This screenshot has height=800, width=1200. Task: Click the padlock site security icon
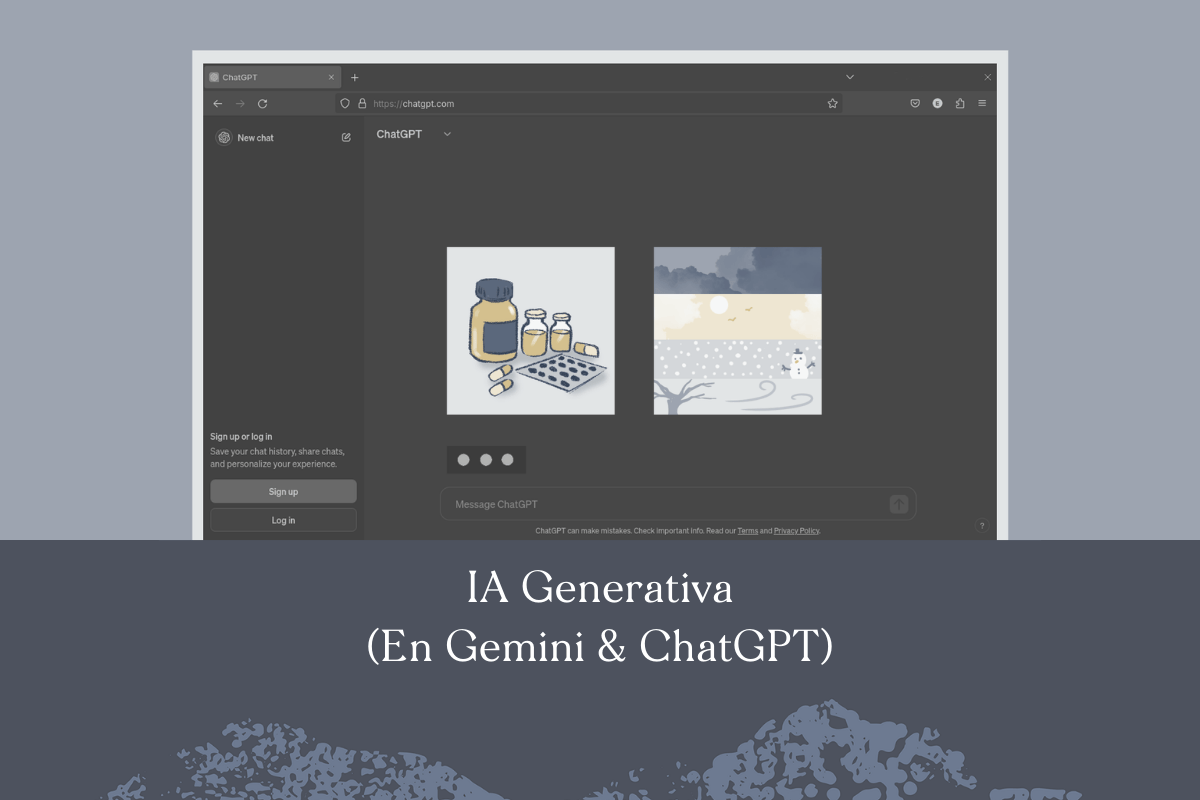pyautogui.click(x=362, y=103)
